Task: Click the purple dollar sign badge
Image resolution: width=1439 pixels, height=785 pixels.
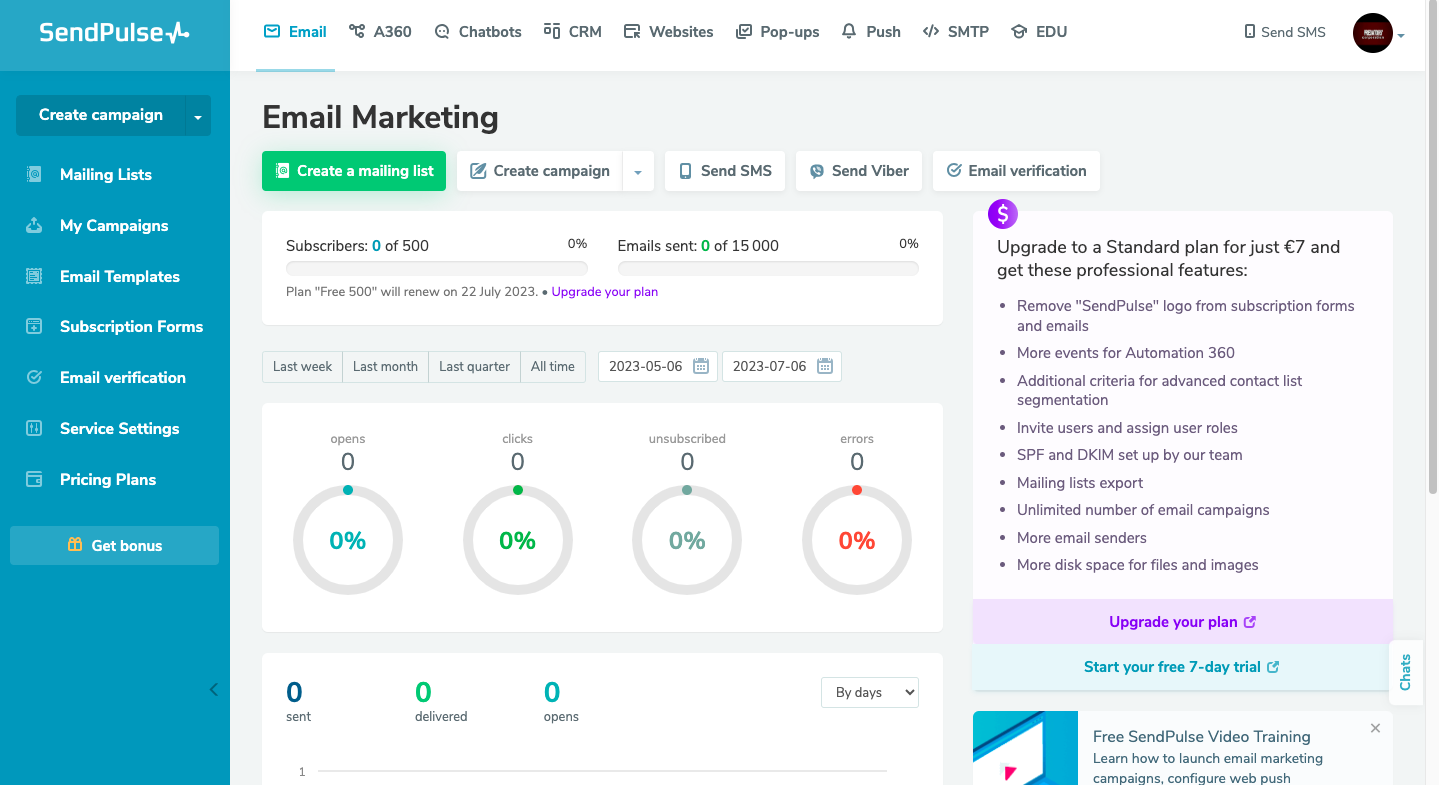Action: tap(1003, 213)
